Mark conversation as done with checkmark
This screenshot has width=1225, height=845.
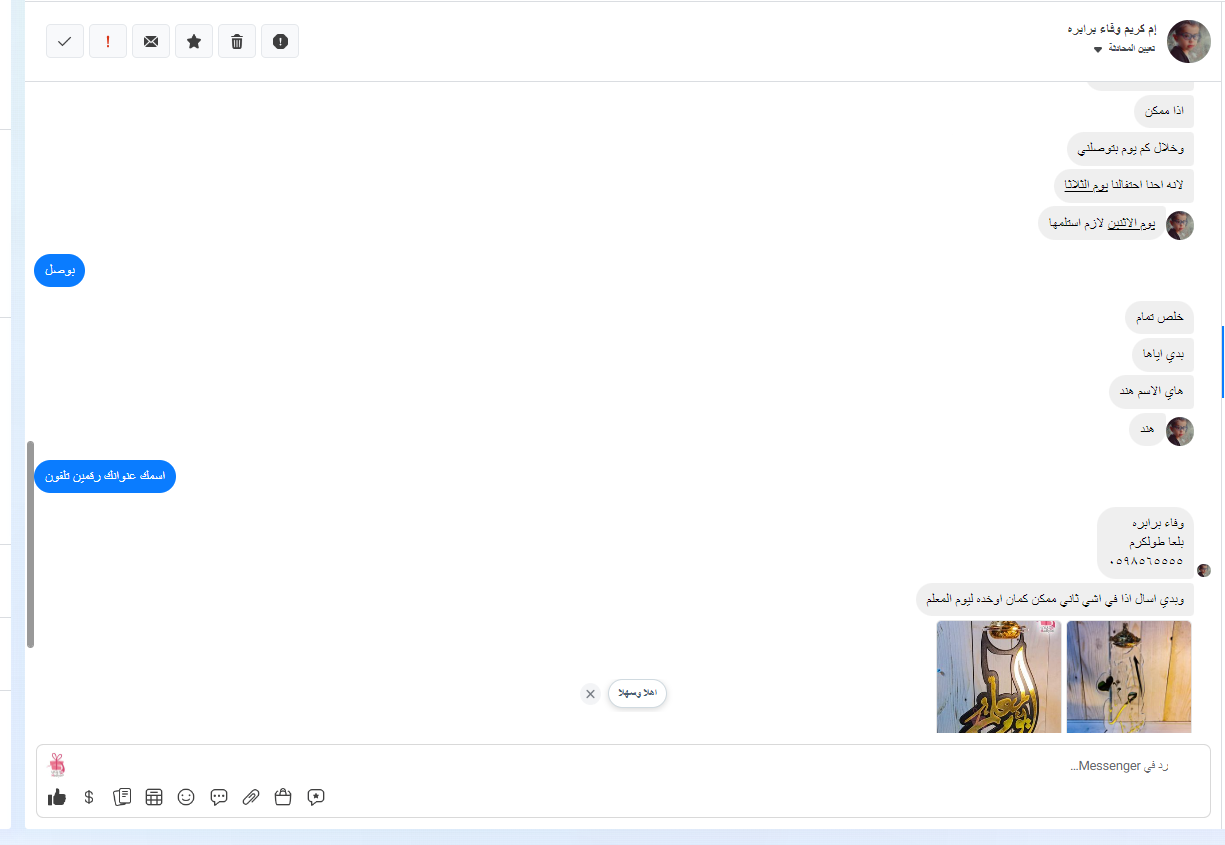tap(65, 41)
